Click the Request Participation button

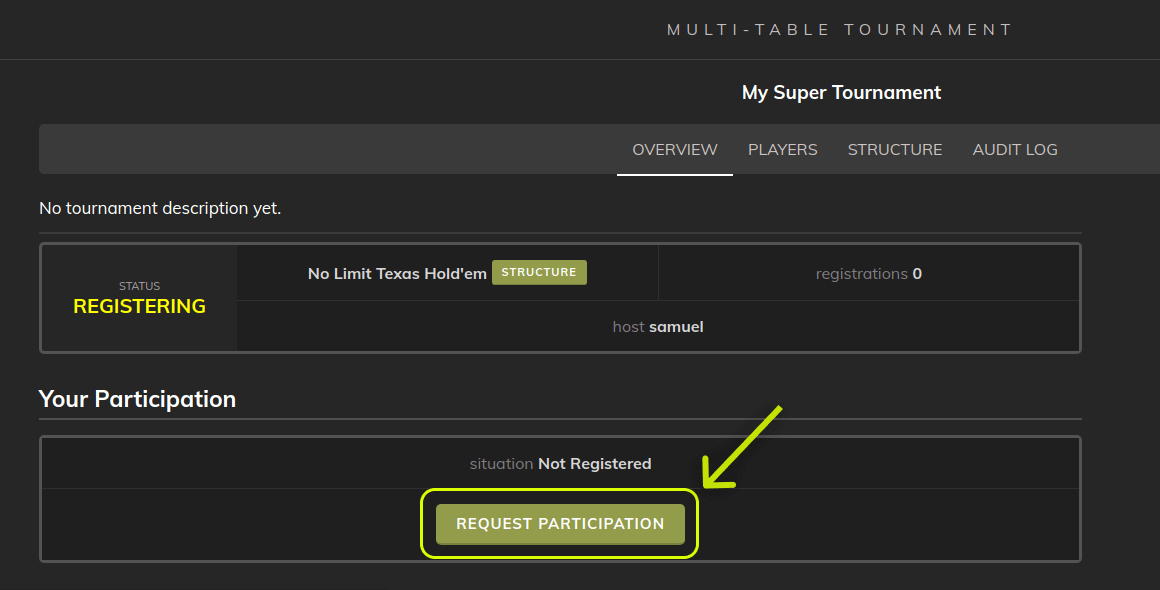[x=560, y=523]
